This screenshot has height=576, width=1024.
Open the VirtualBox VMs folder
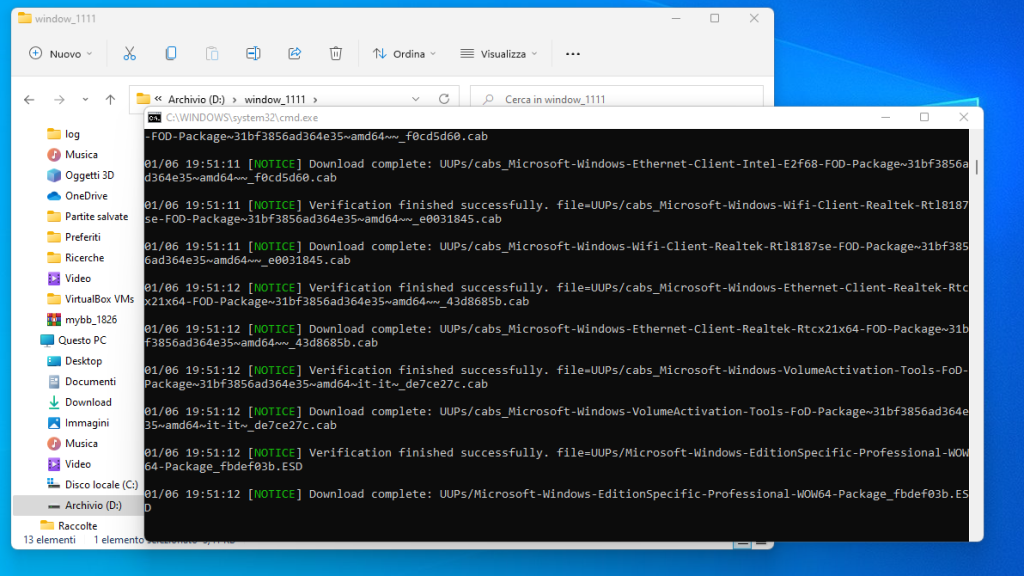99,299
